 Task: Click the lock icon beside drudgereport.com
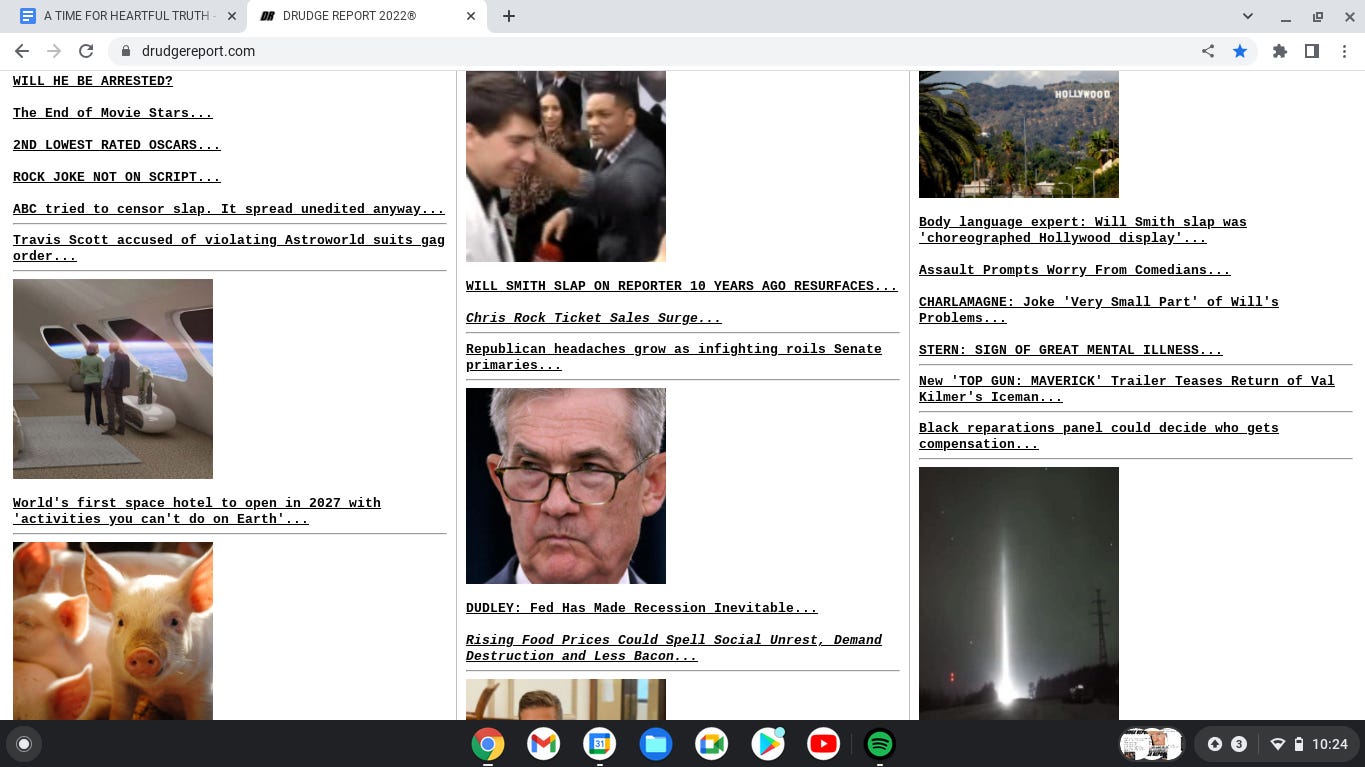(x=125, y=51)
